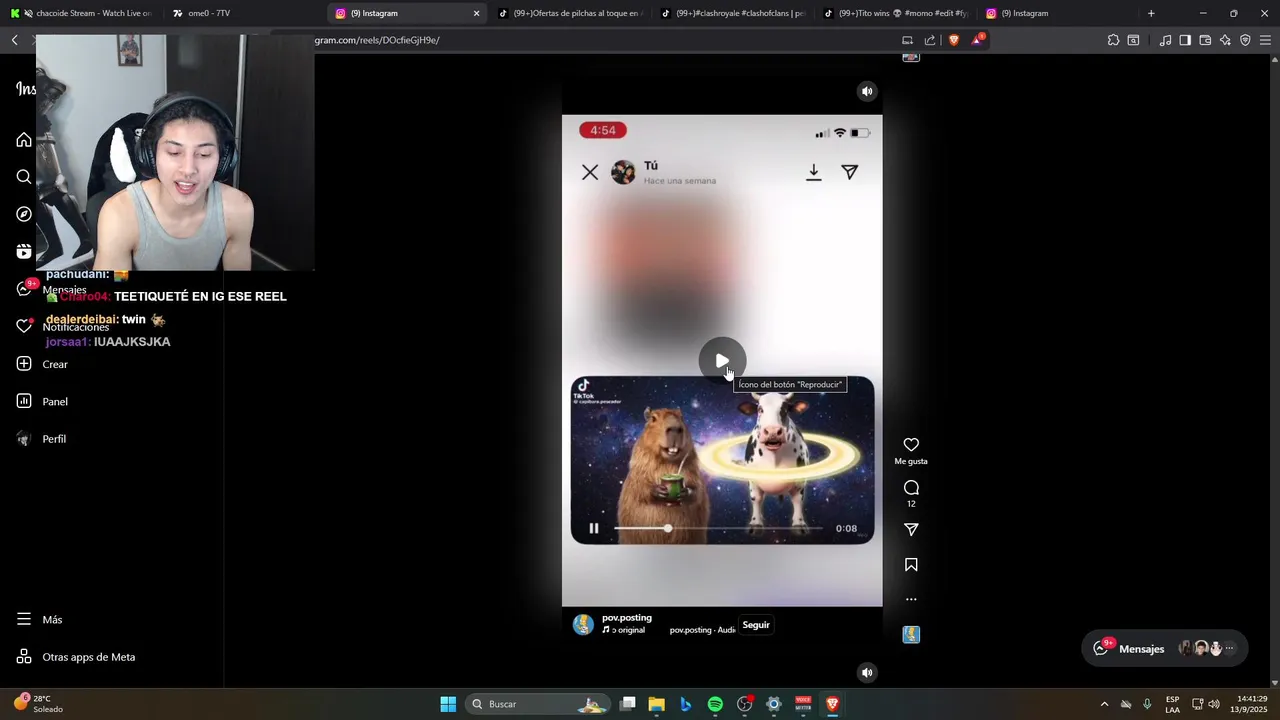
Task: Open the Crear menu item
Action: [x=42, y=364]
